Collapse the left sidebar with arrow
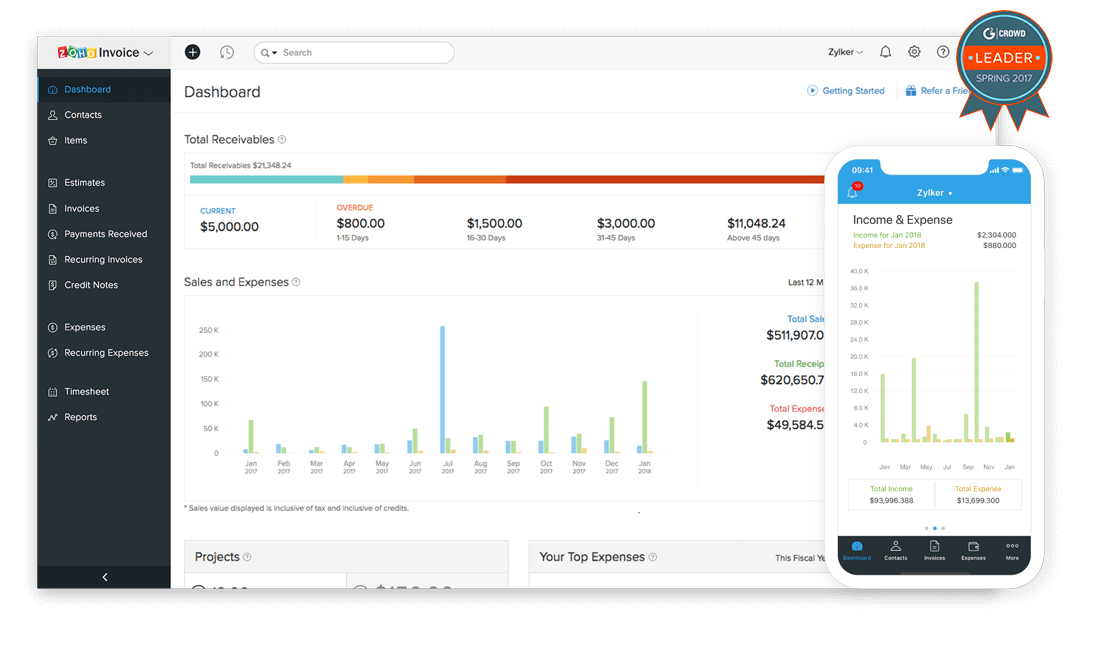Screen dimensions: 1102x655 pyautogui.click(x=104, y=577)
